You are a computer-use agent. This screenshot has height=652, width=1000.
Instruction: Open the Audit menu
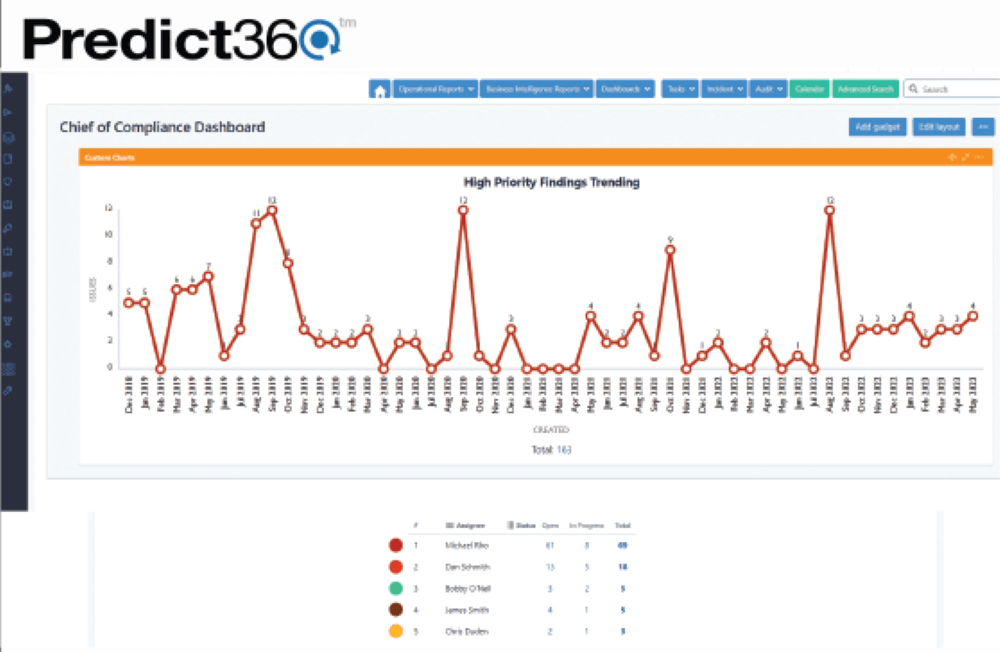[x=768, y=89]
